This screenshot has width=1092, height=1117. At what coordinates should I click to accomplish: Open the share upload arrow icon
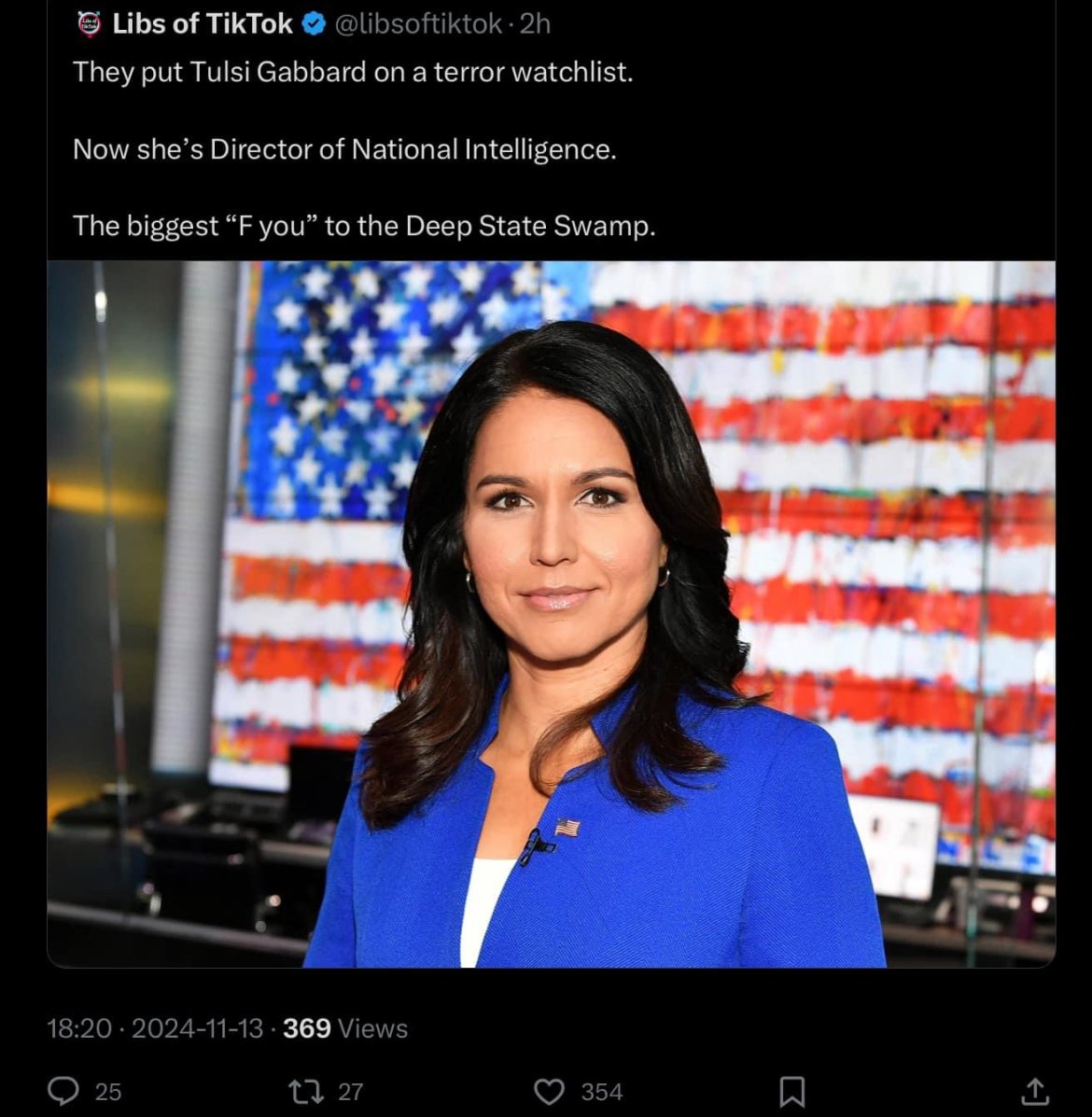1035,1091
